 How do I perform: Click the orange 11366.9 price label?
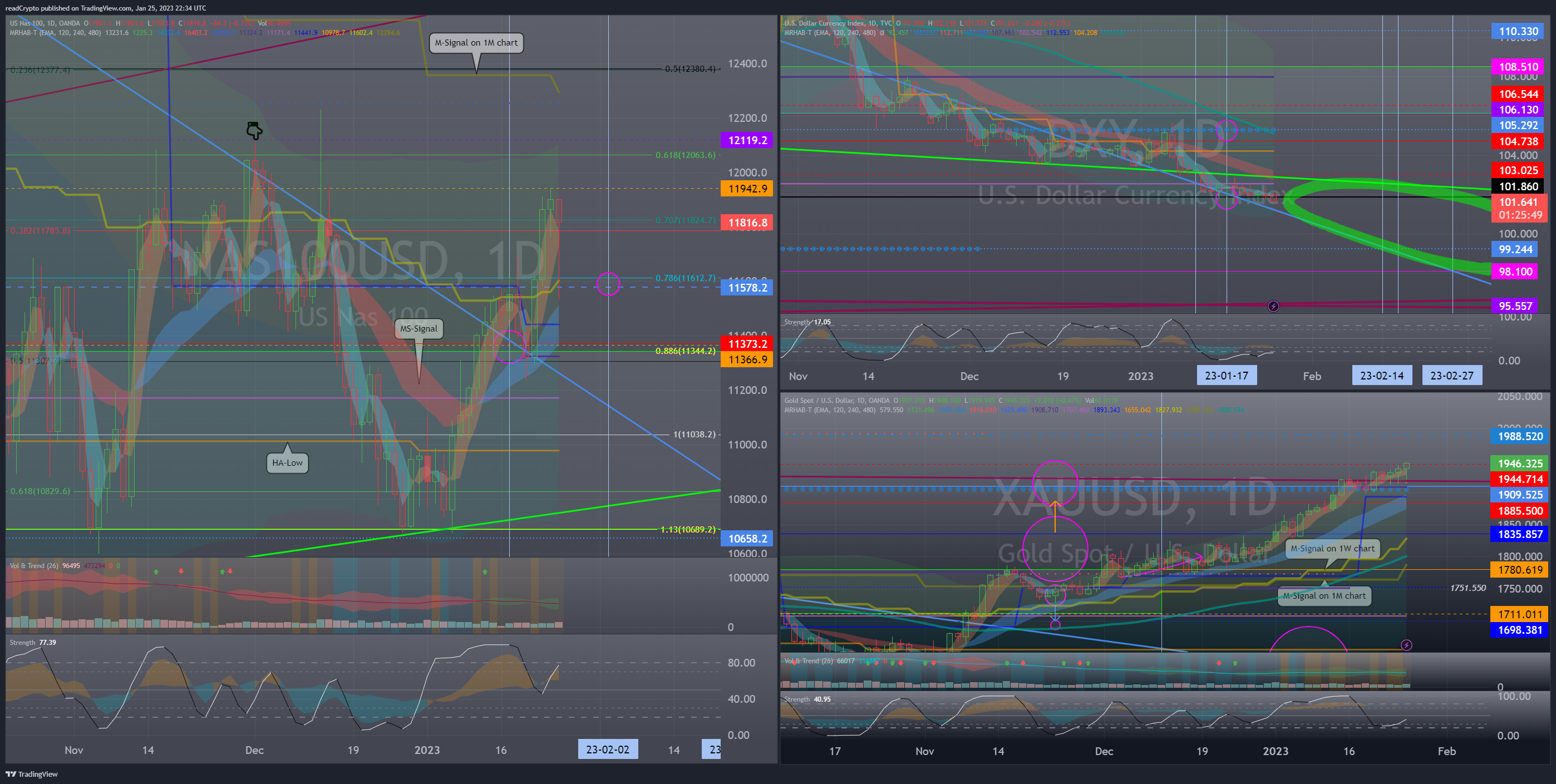(x=747, y=359)
